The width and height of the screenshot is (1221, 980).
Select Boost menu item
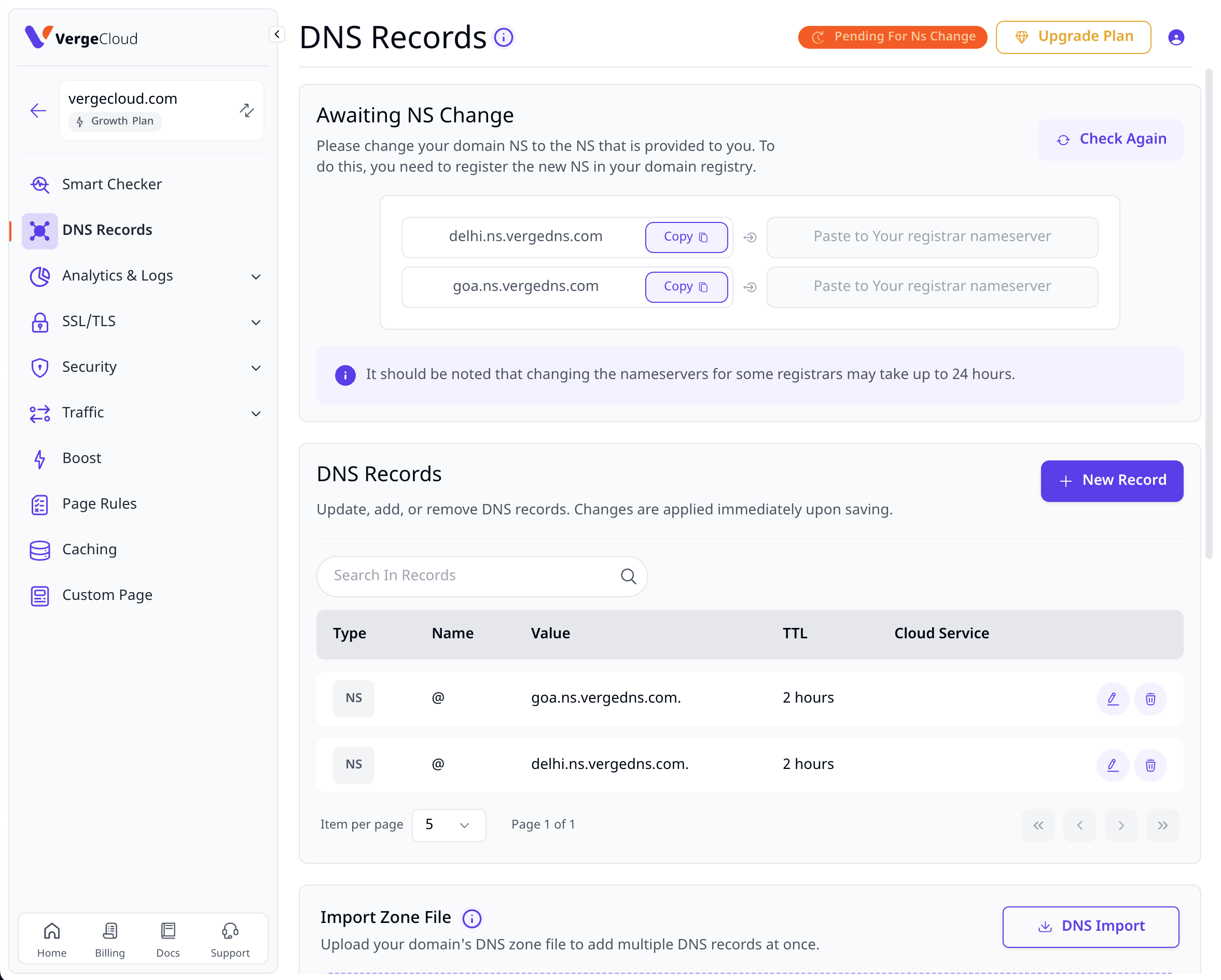point(81,458)
